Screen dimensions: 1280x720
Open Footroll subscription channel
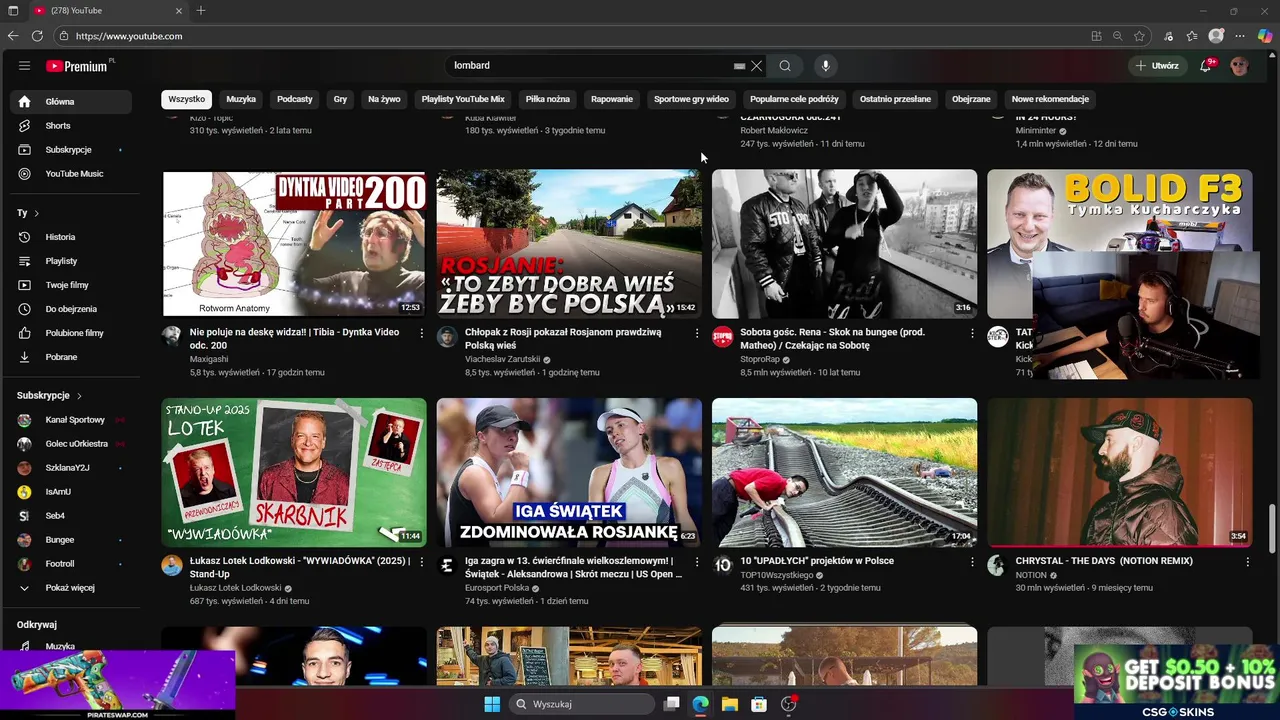[70, 564]
